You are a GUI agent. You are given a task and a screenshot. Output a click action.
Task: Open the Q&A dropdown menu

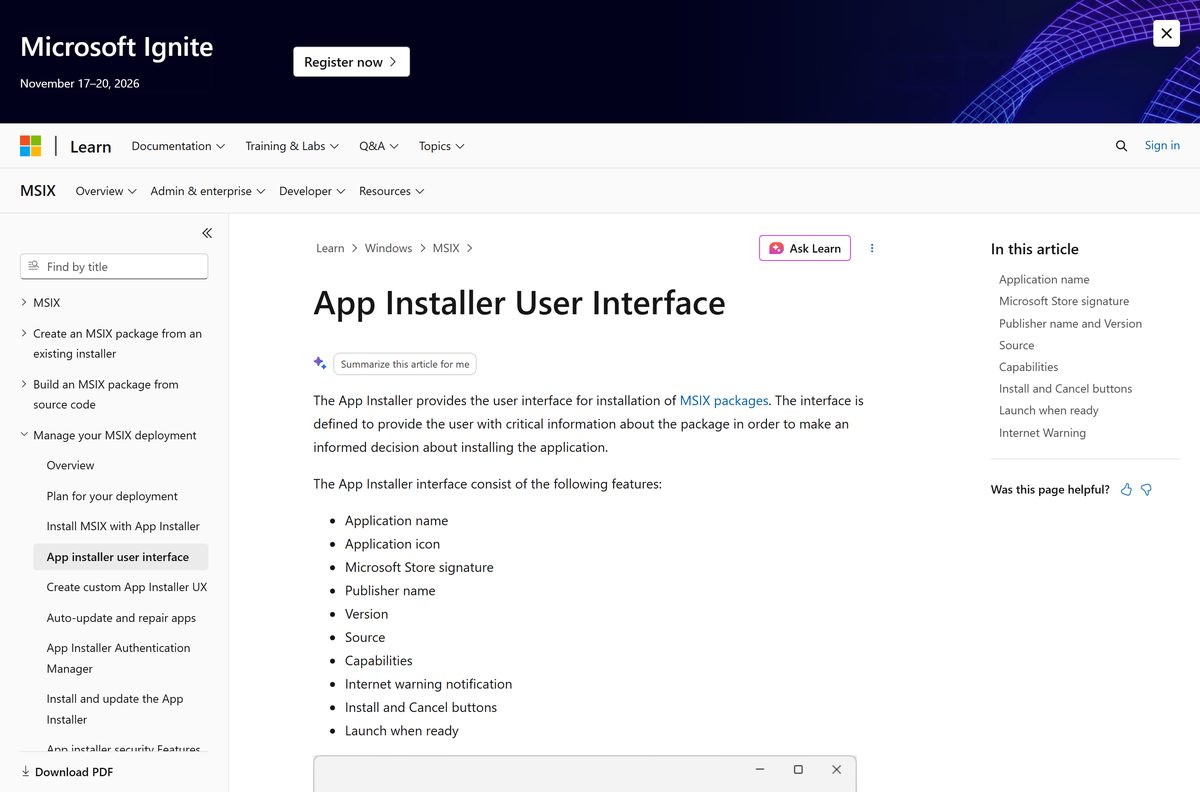click(379, 146)
